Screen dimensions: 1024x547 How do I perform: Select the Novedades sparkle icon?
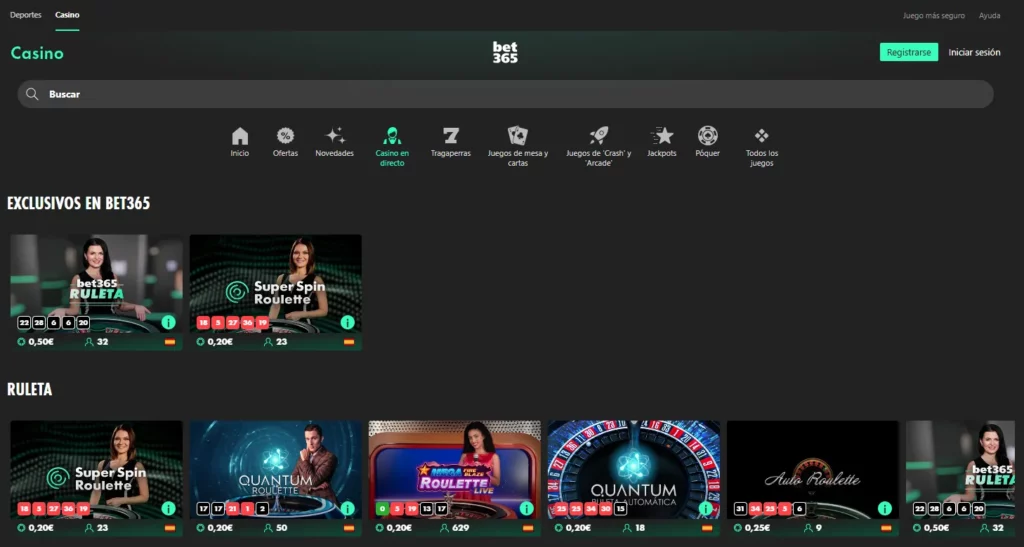335,136
